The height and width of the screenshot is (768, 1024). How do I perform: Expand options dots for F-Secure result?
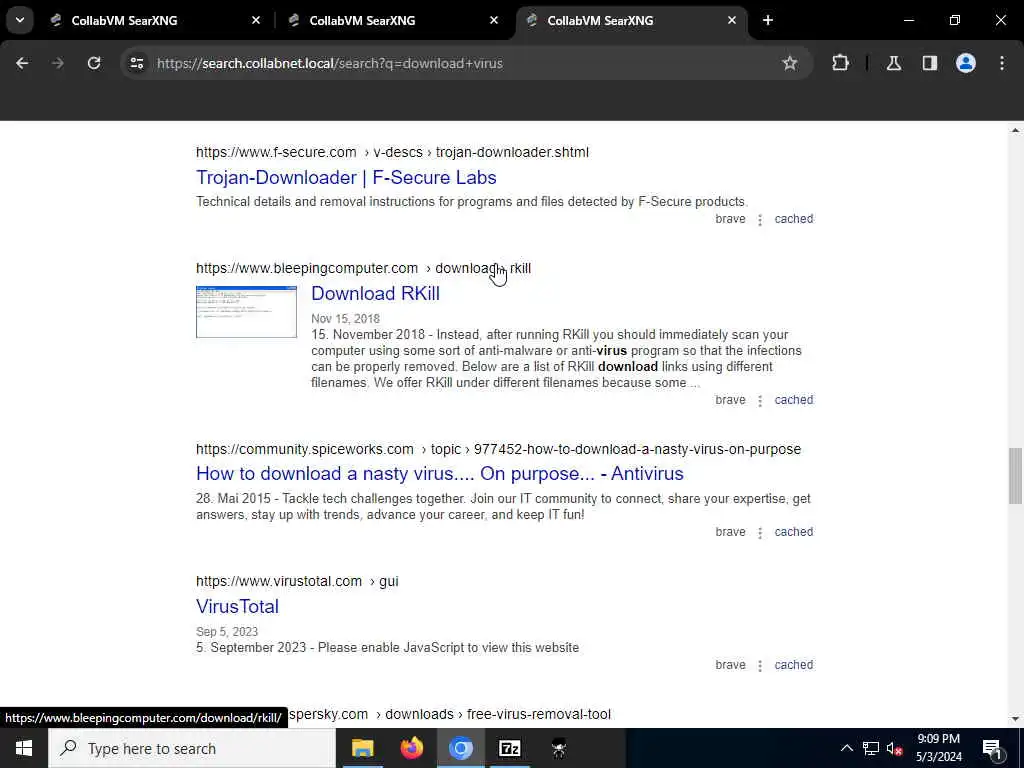pos(760,220)
